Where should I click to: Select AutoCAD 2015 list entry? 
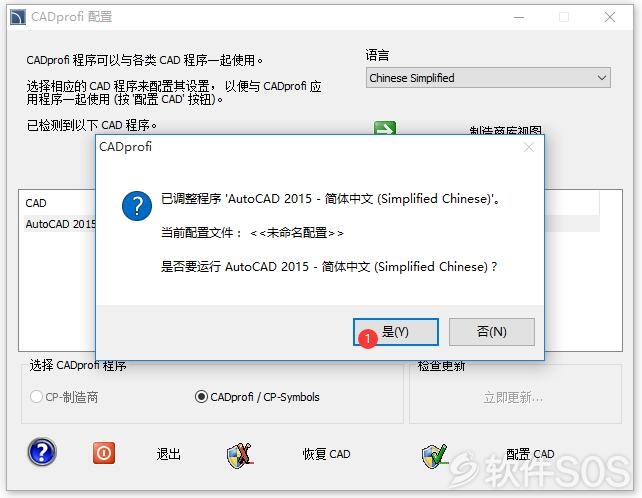(x=60, y=224)
